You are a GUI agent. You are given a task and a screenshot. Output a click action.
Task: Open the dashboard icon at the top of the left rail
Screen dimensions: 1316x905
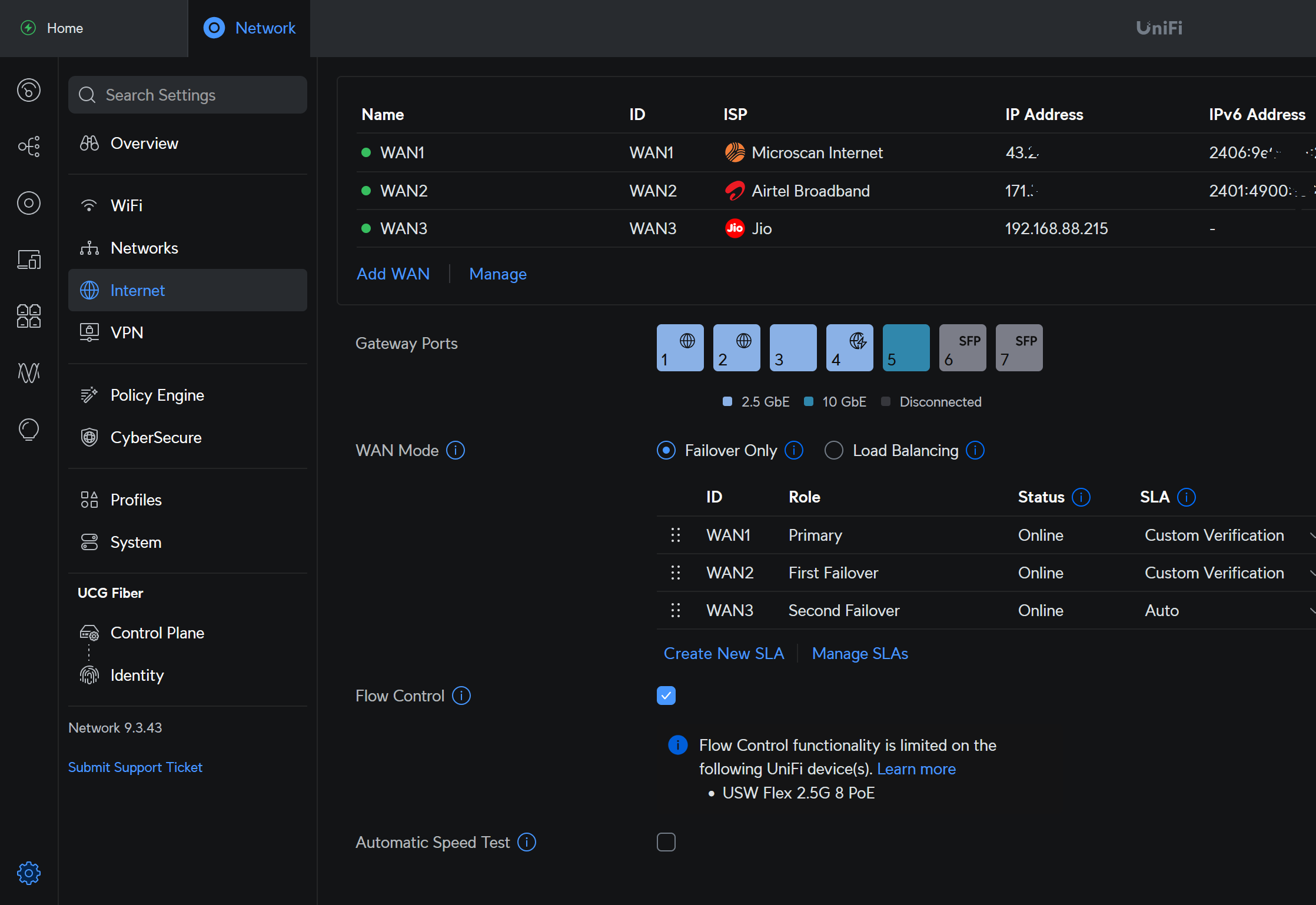click(29, 90)
